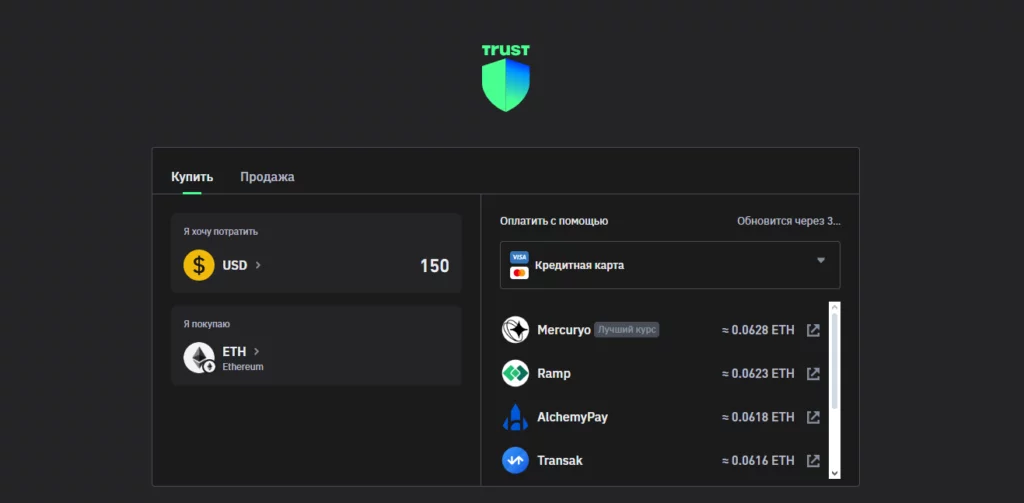Screen dimensions: 1024x503
Task: Select the AlchemyPay provider name
Action: (572, 417)
